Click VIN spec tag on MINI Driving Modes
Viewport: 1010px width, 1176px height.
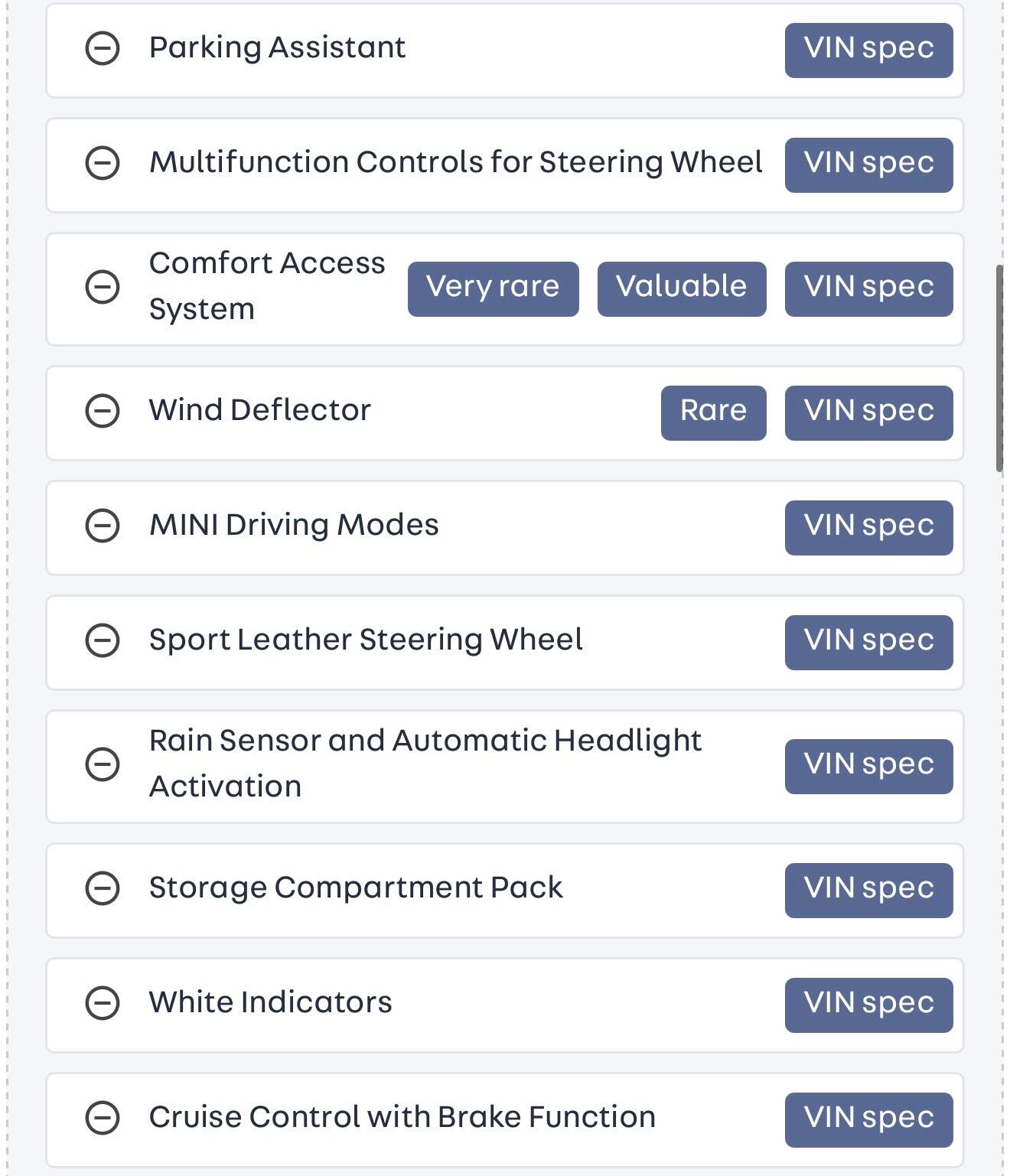(x=868, y=527)
